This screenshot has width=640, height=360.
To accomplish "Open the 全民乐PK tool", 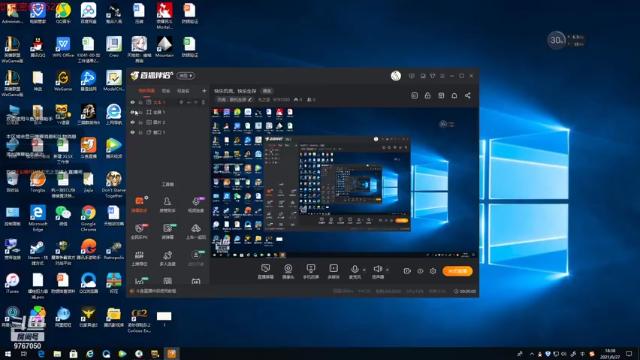I will point(139,231).
